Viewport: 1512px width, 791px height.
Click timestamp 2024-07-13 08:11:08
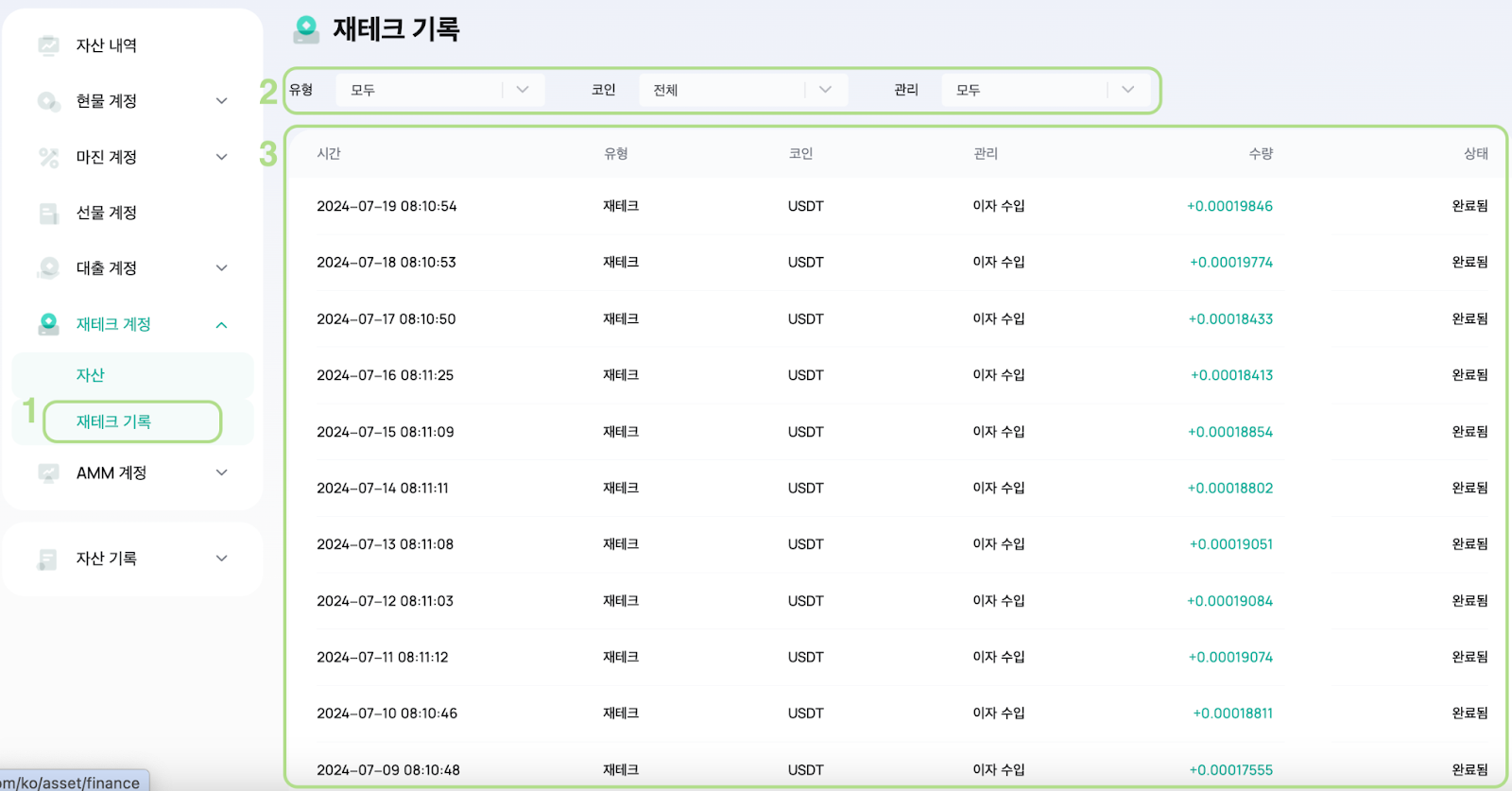386,544
